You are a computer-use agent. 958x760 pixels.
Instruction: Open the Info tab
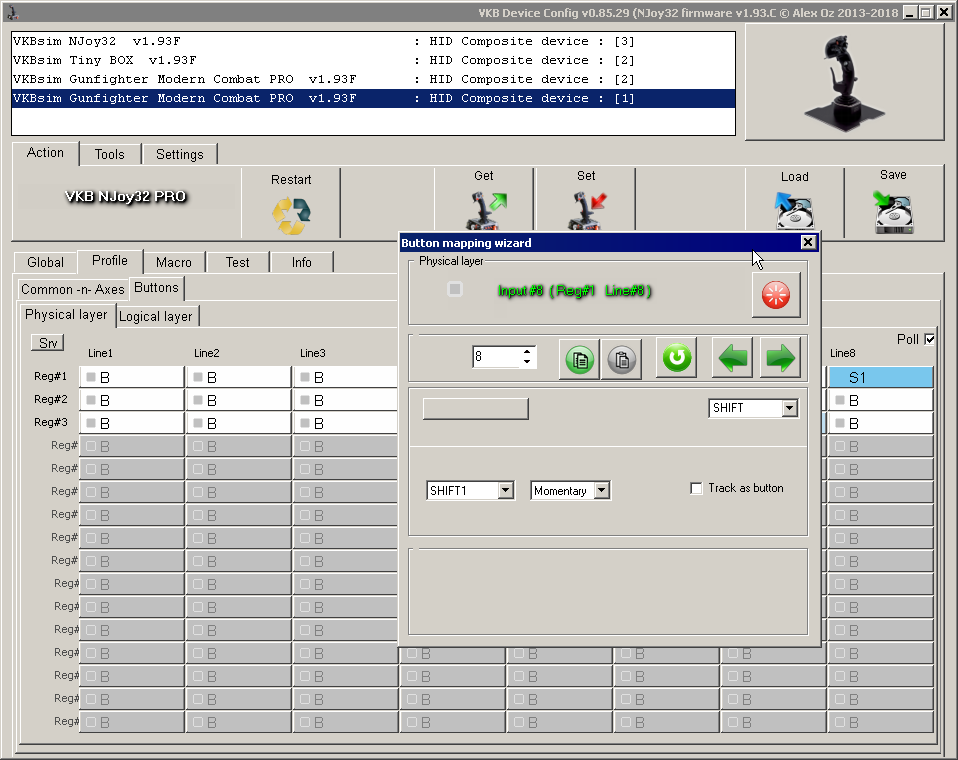302,262
